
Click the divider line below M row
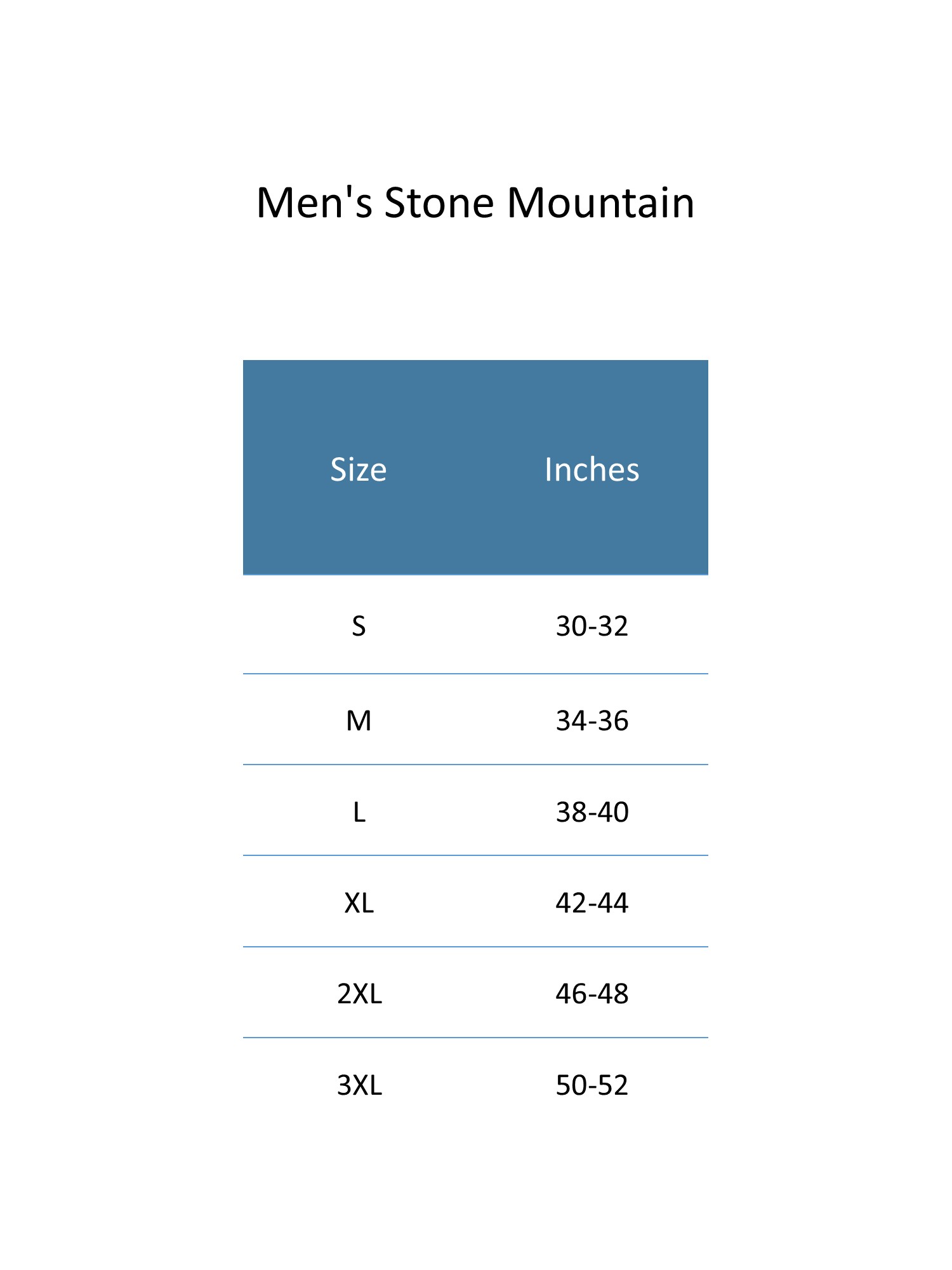point(475,765)
